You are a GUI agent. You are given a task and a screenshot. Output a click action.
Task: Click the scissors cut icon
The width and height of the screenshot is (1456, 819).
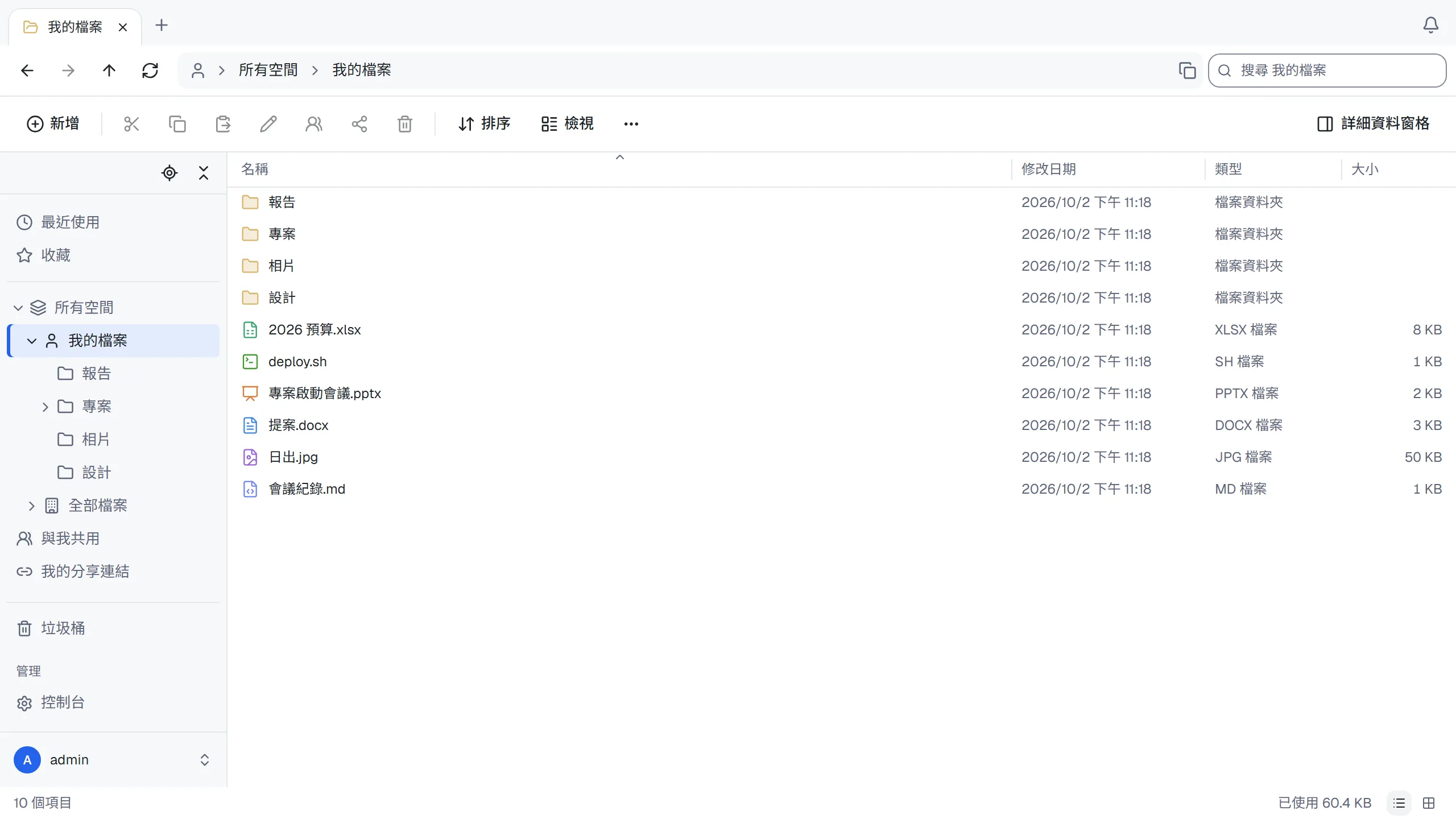(x=131, y=124)
